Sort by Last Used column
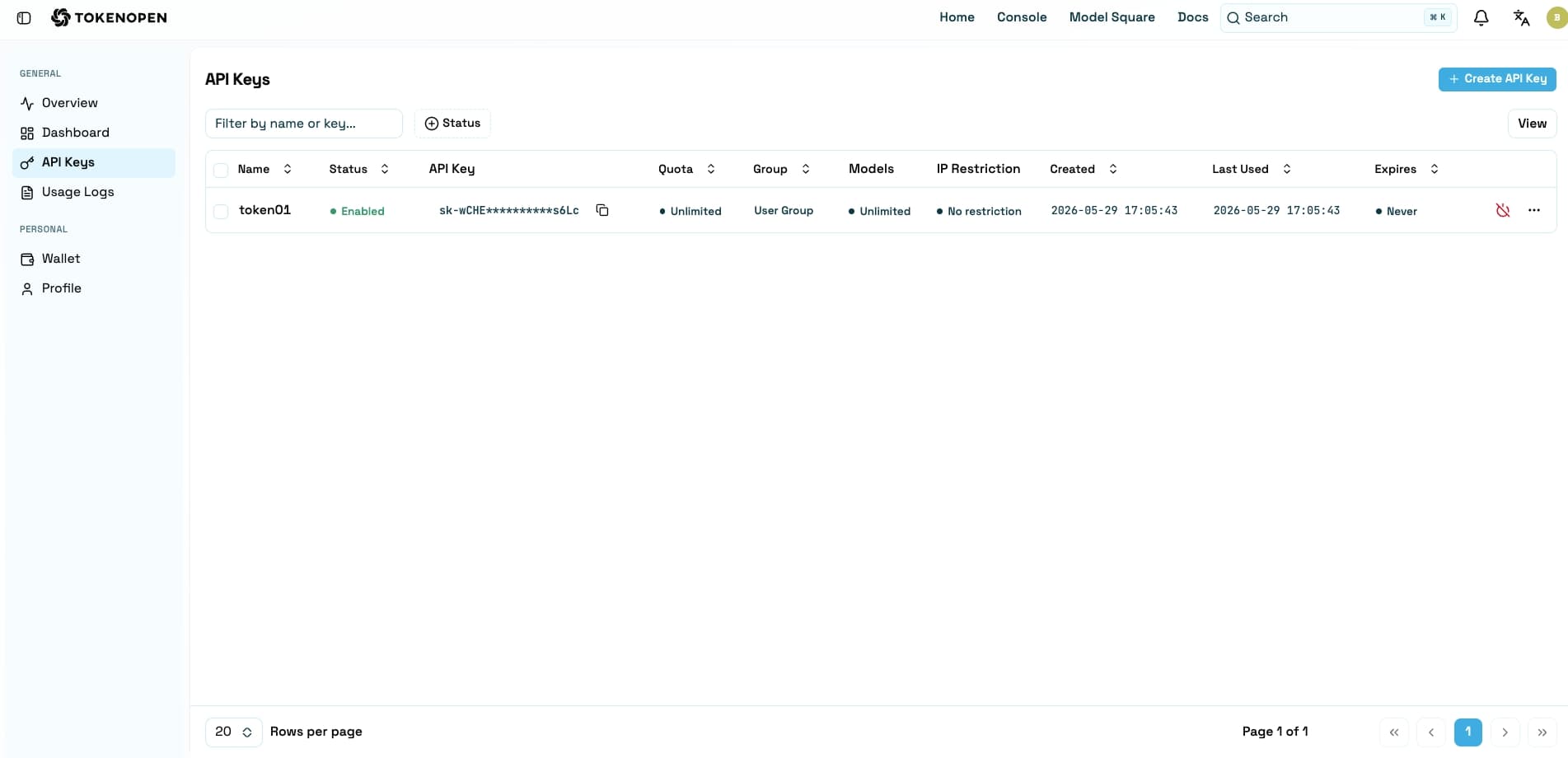The image size is (1568, 758). click(x=1252, y=169)
